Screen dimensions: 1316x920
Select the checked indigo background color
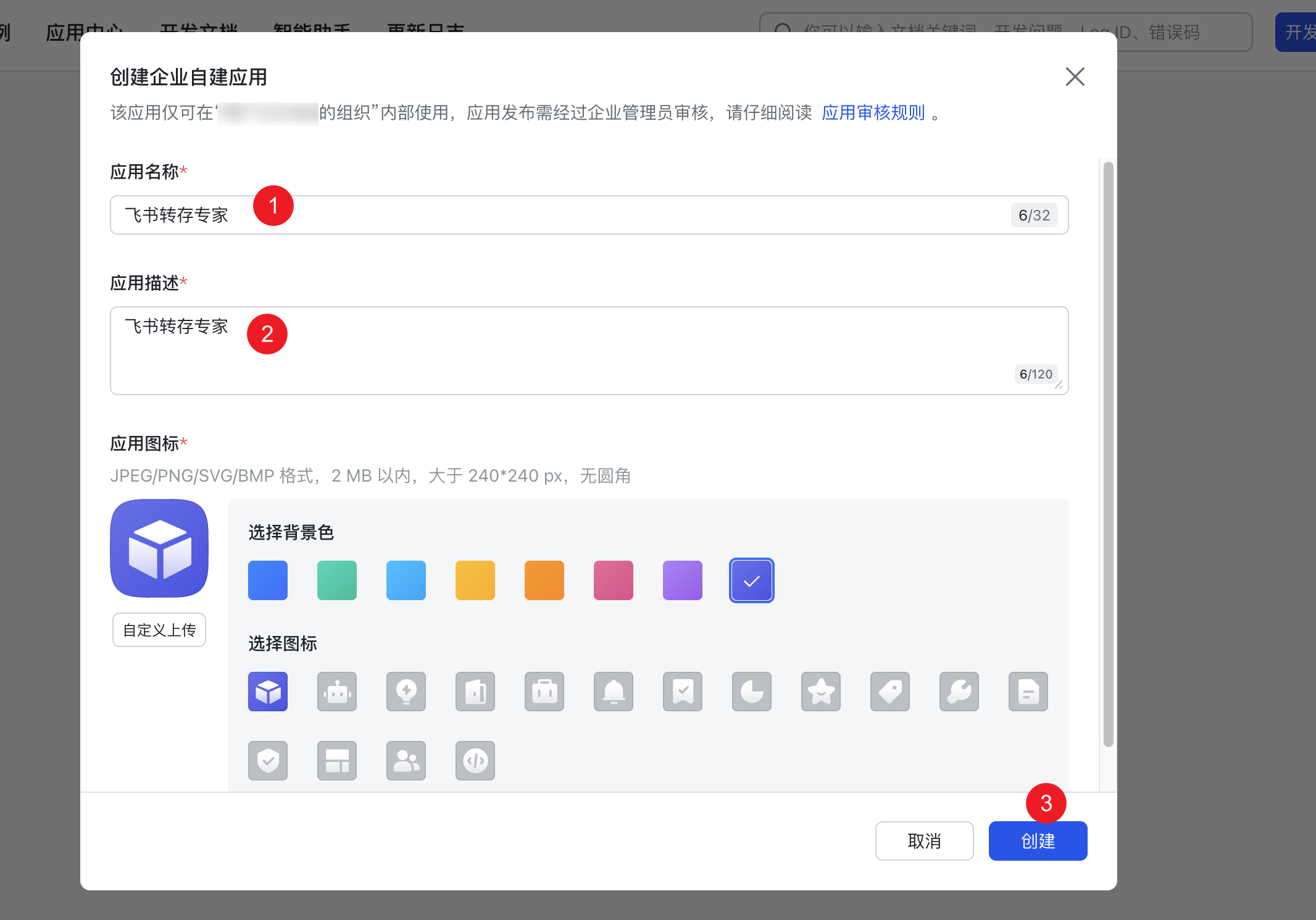tap(752, 580)
